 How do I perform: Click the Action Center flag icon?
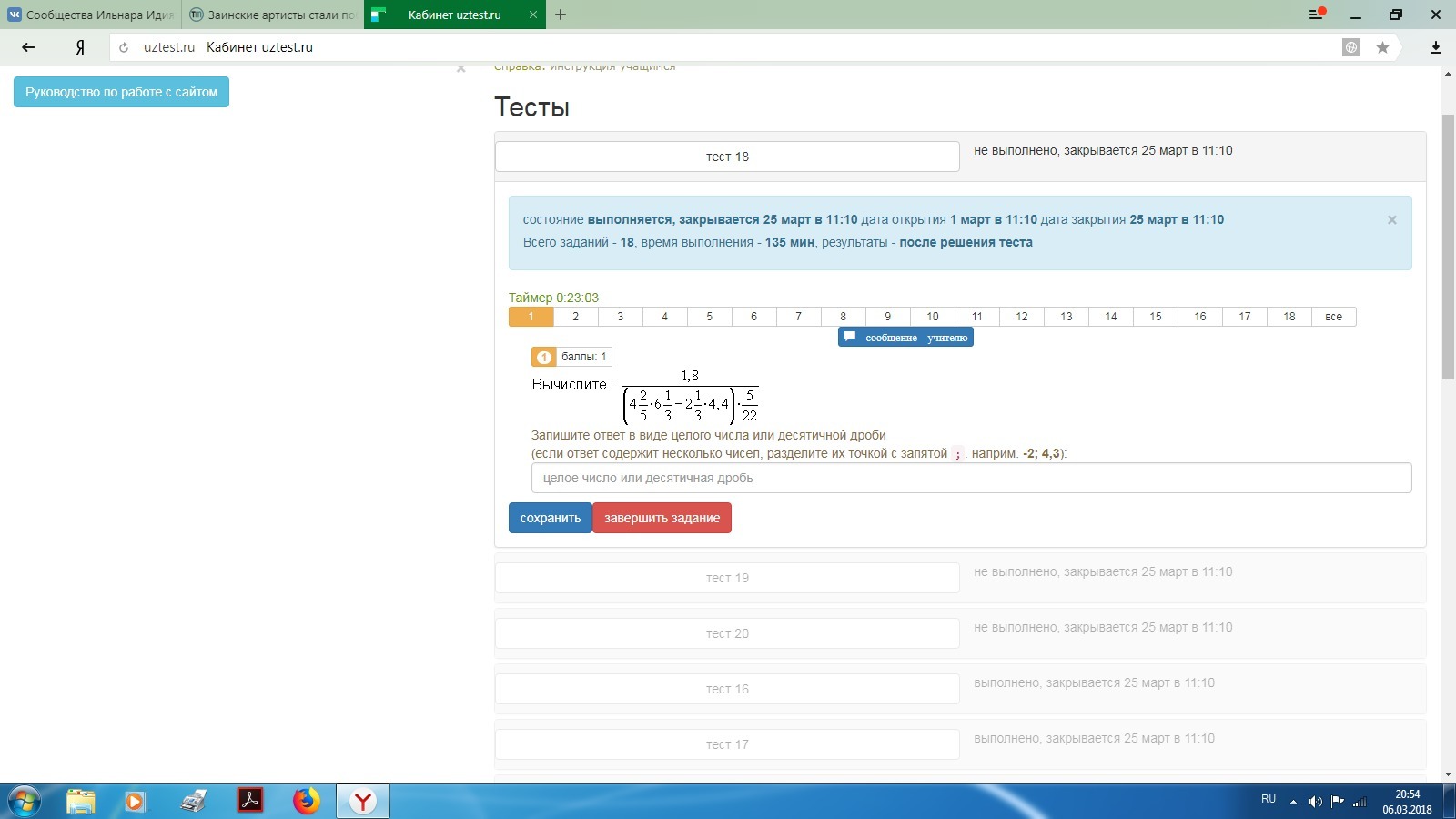[x=1337, y=802]
